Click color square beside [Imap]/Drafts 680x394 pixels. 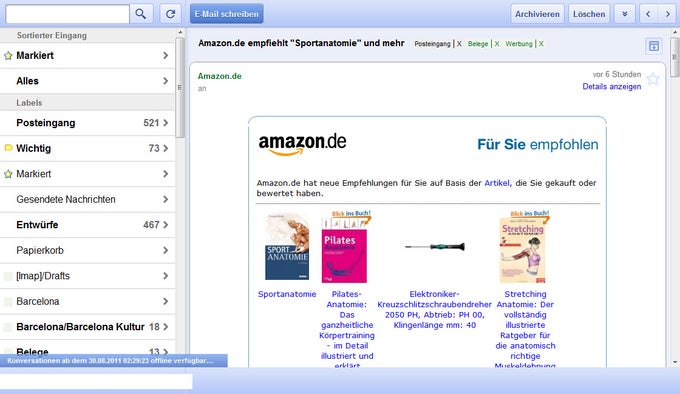[x=8, y=276]
